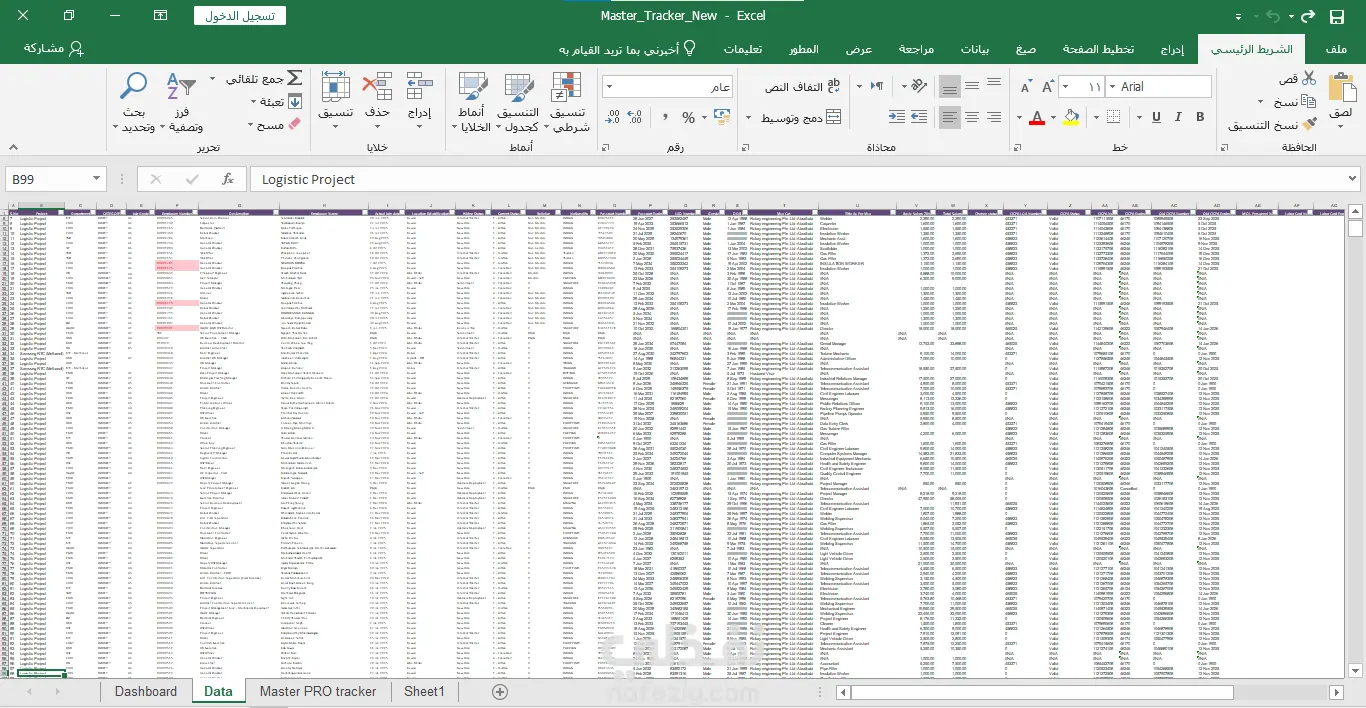Click the Increase Indent icon
1366x708 pixels.
(x=896, y=117)
